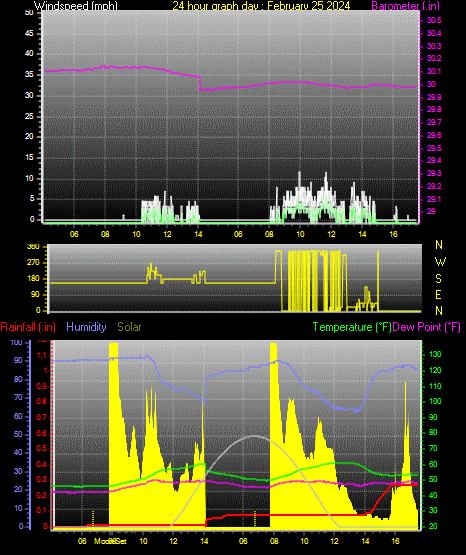Viewport: 466px width, 555px height.
Task: Click the 45 mph tick on windspeed axis
Action: click(29, 34)
